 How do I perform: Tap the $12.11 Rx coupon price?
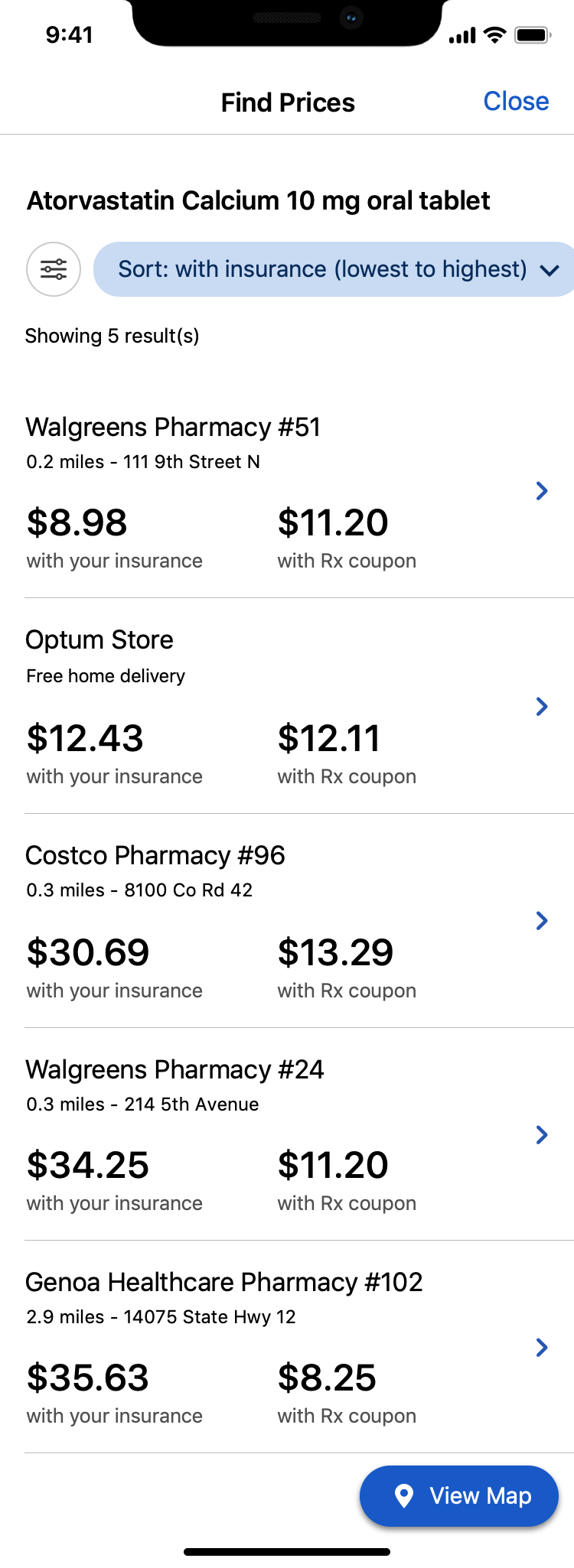pos(329,739)
